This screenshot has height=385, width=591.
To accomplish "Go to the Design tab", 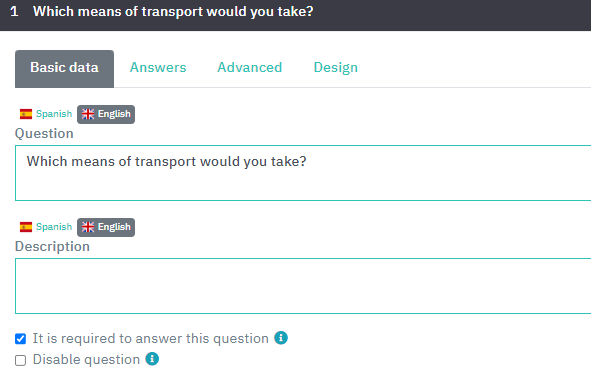I will coord(335,67).
